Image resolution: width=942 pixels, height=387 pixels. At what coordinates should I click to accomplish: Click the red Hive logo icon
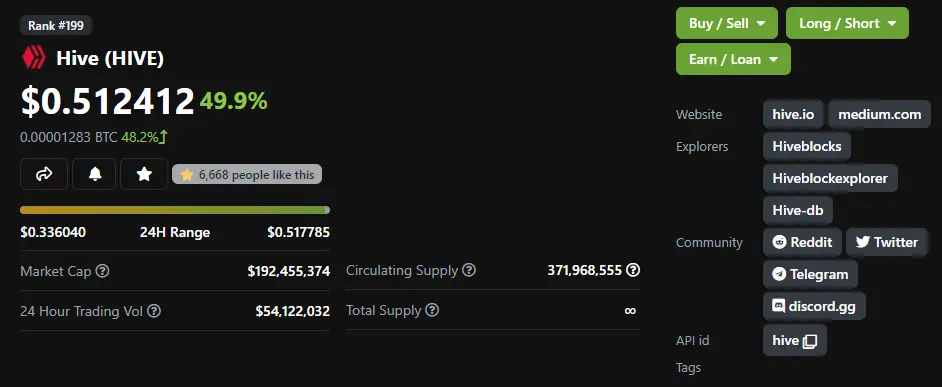(34, 58)
